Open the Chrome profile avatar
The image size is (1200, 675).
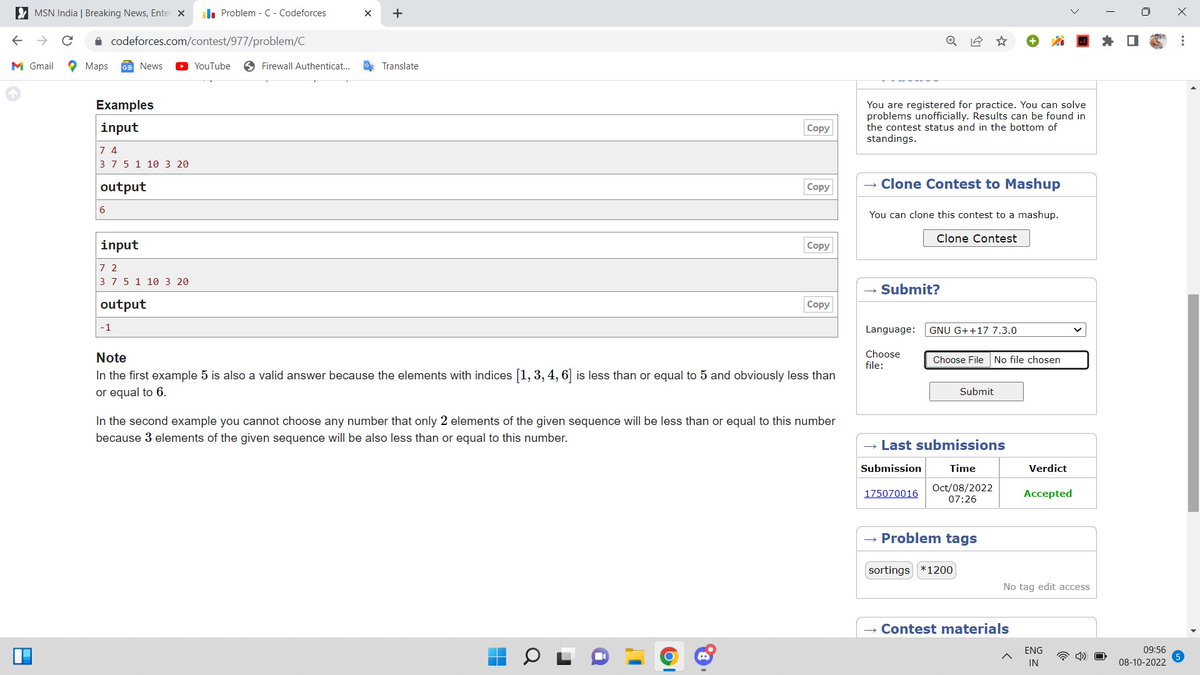pos(1158,41)
